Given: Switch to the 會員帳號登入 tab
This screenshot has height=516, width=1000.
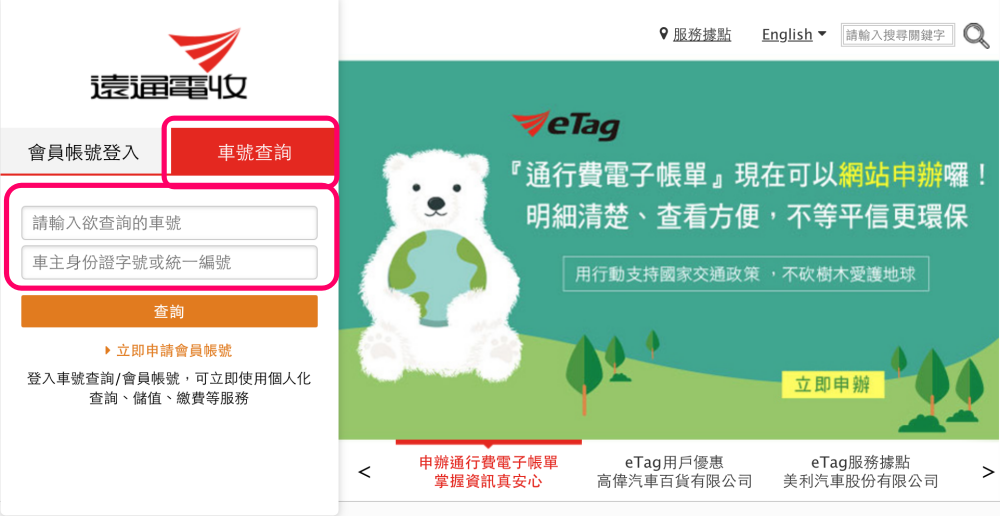Looking at the screenshot, I should click(84, 153).
